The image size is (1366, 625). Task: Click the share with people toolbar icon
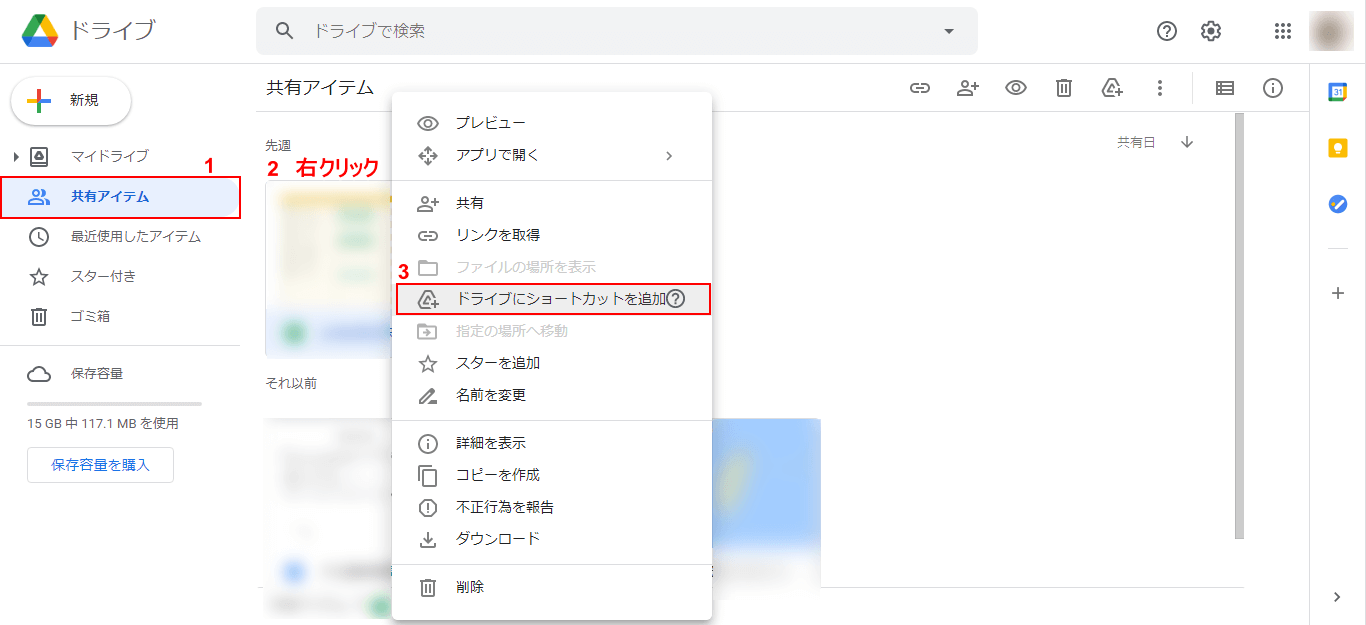(x=967, y=88)
